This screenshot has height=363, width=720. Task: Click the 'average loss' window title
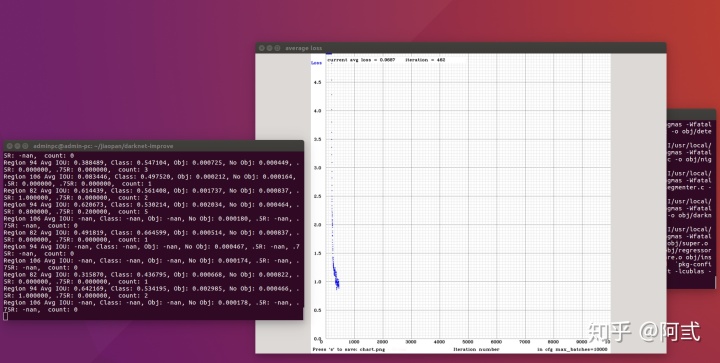pyautogui.click(x=304, y=48)
